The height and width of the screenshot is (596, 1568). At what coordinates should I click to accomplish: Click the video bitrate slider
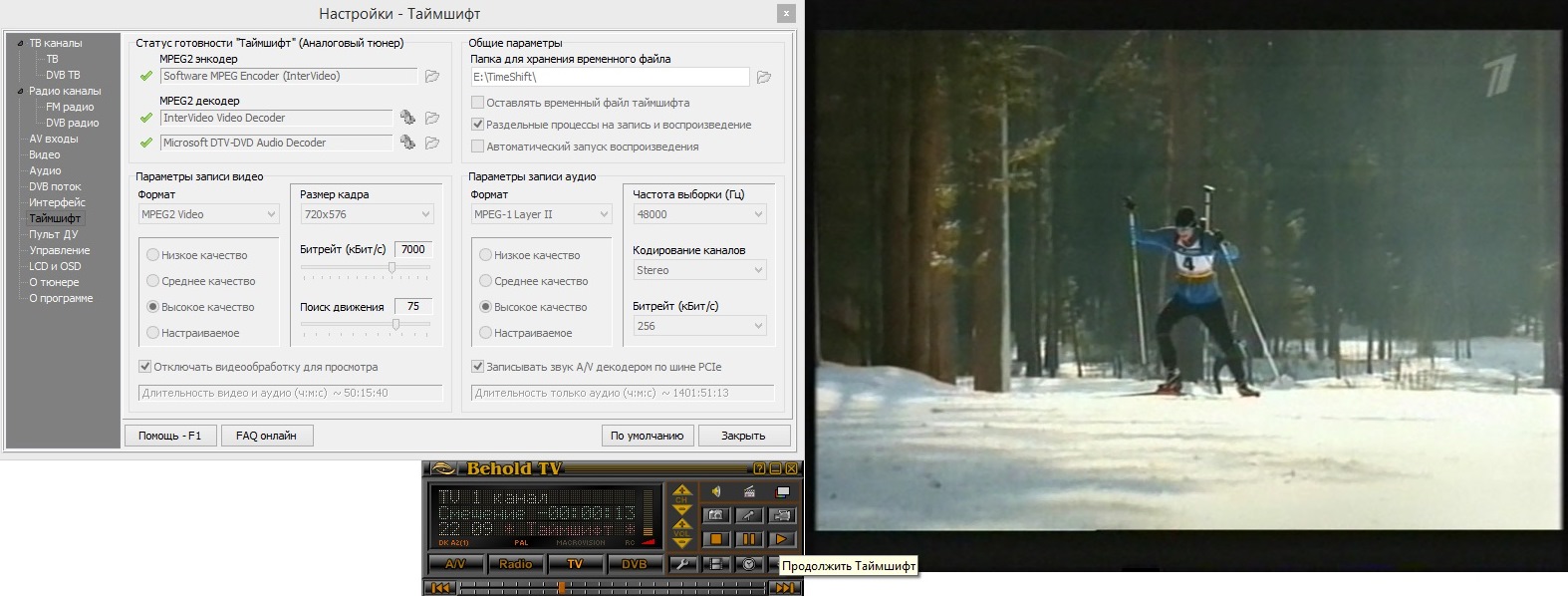367,267
